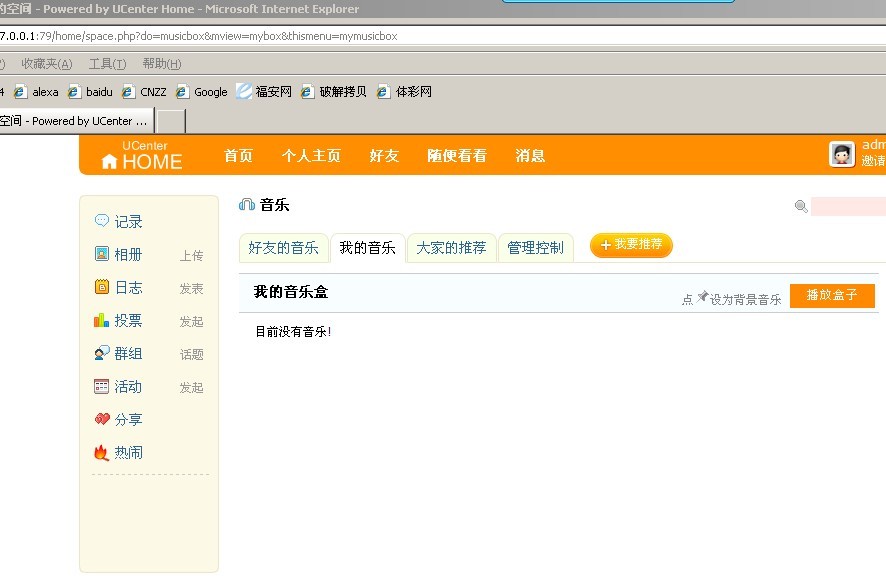Select the 我的音乐 tab
This screenshot has height=582, width=886.
pyautogui.click(x=368, y=247)
